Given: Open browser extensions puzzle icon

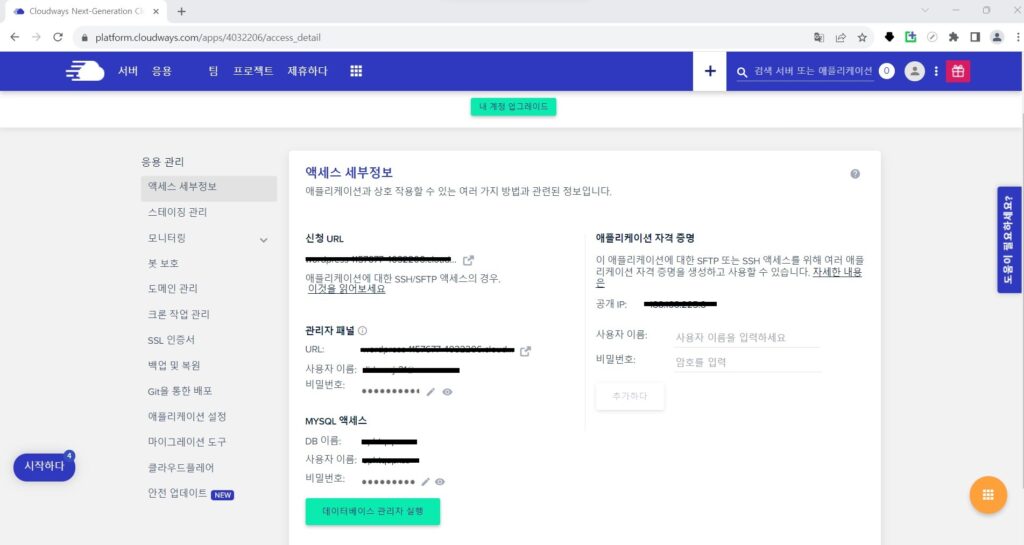Looking at the screenshot, I should [953, 37].
